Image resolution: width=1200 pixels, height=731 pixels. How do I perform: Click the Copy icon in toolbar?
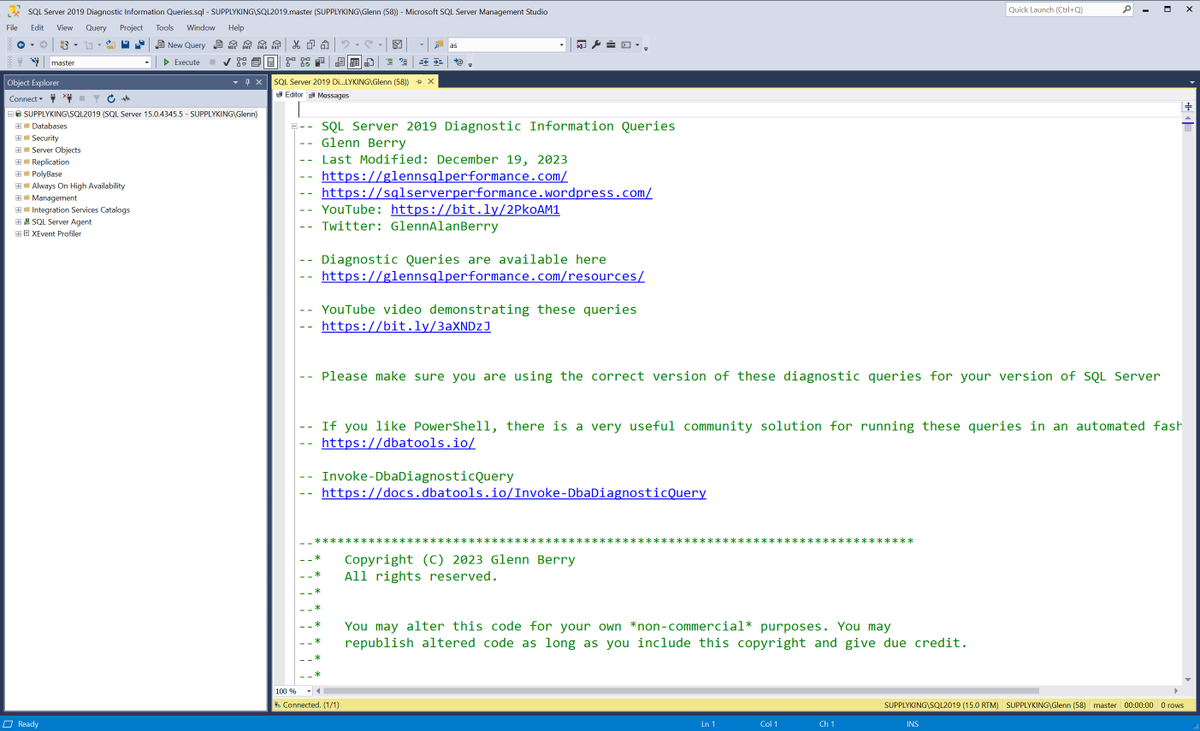coord(311,45)
